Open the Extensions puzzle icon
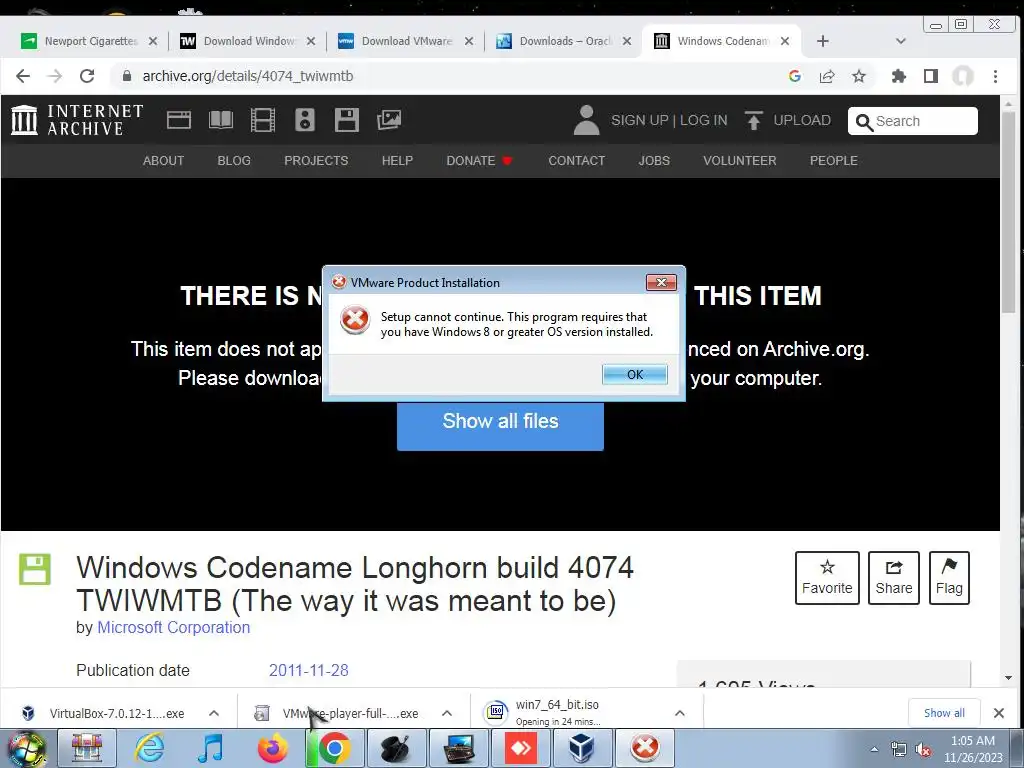Screen dimensions: 1024x768 coord(899,76)
